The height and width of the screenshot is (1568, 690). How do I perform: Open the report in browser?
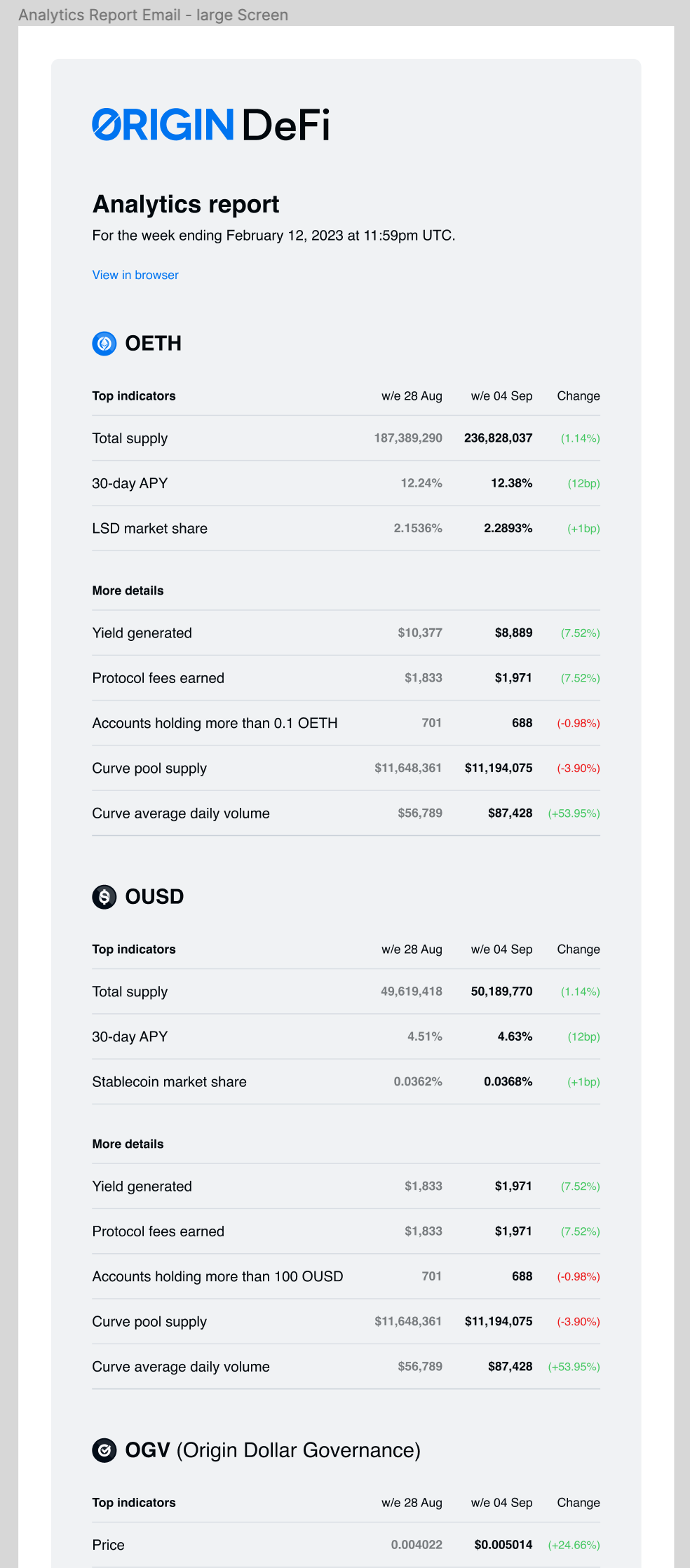pyautogui.click(x=135, y=275)
